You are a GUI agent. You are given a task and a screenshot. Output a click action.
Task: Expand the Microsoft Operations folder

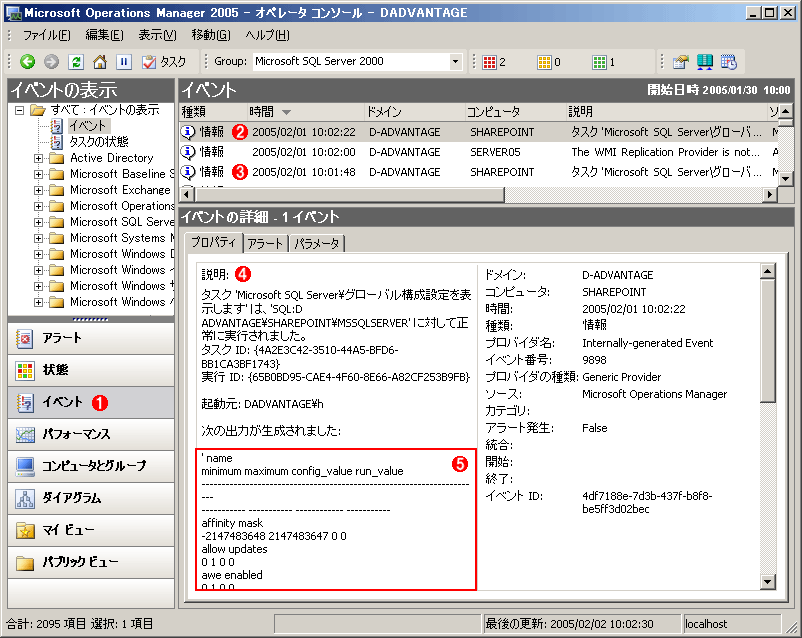(x=38, y=206)
